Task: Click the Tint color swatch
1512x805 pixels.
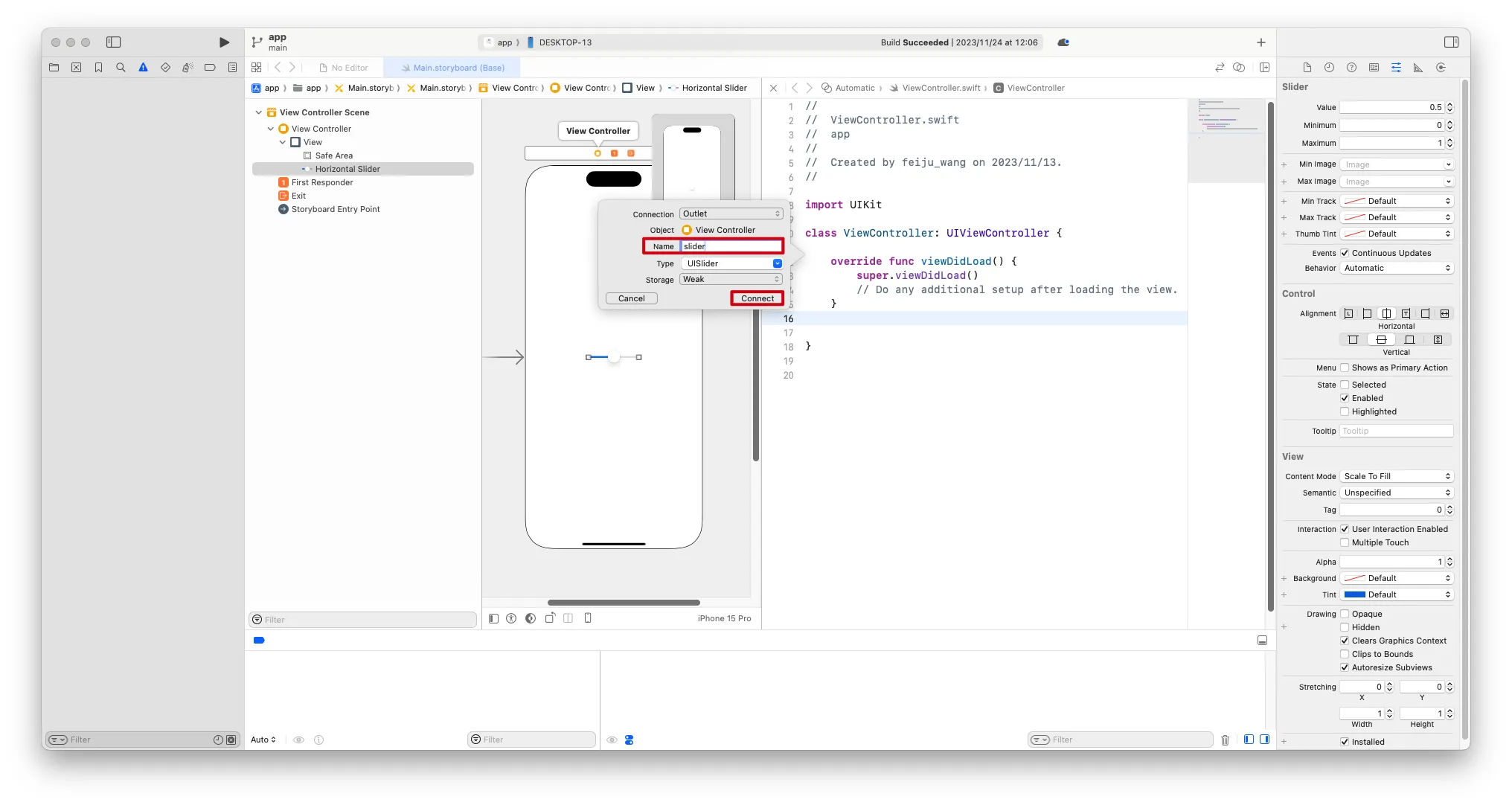Action: (x=1354, y=594)
